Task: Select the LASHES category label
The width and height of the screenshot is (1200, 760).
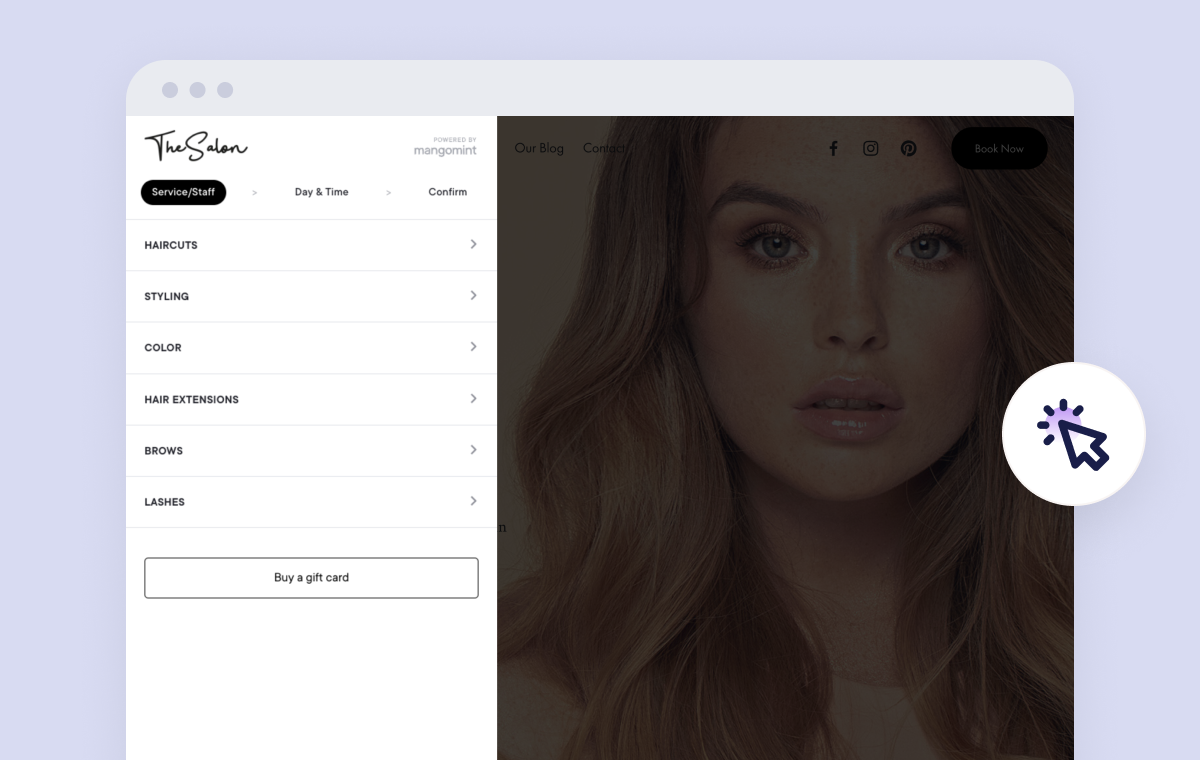Action: [165, 502]
